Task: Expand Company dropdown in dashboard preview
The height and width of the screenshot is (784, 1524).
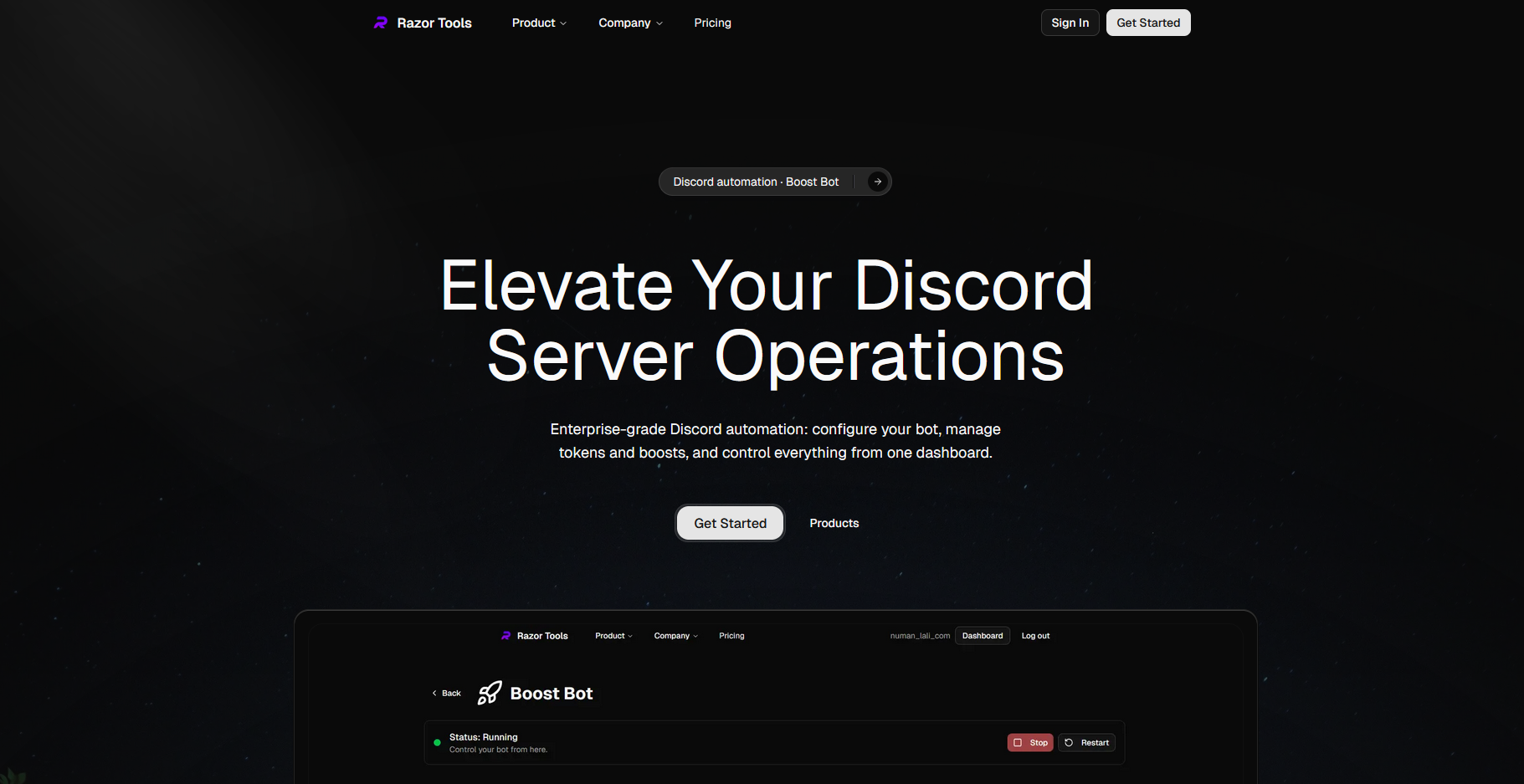Action: [x=675, y=636]
